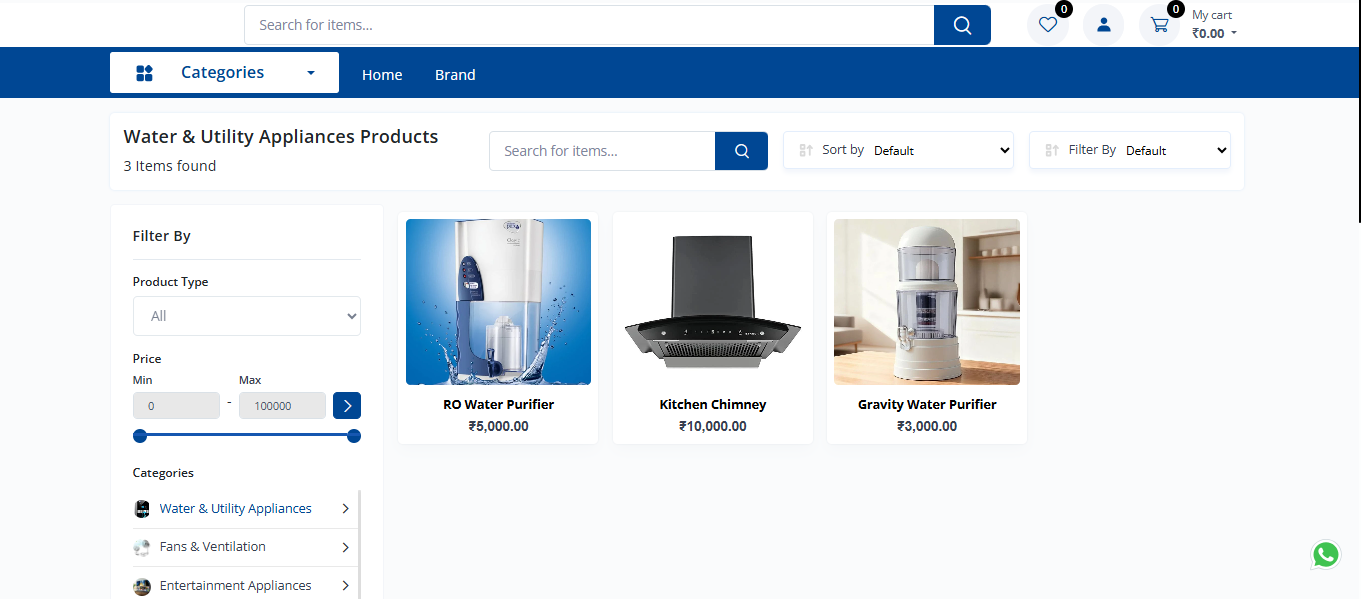Click the product list search magnifier button
This screenshot has width=1361, height=599.
[741, 151]
